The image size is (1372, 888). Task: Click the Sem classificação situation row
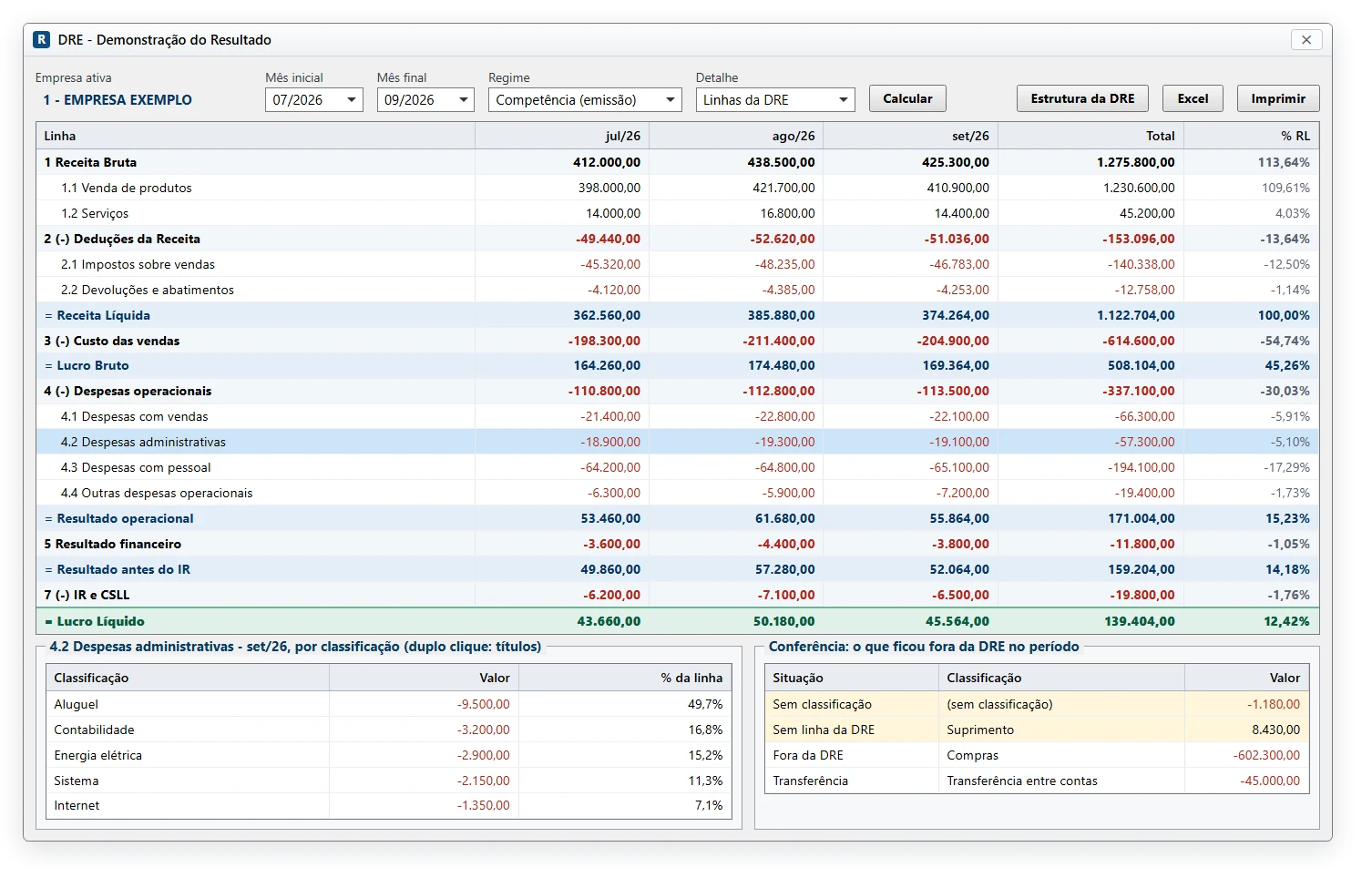point(1037,704)
